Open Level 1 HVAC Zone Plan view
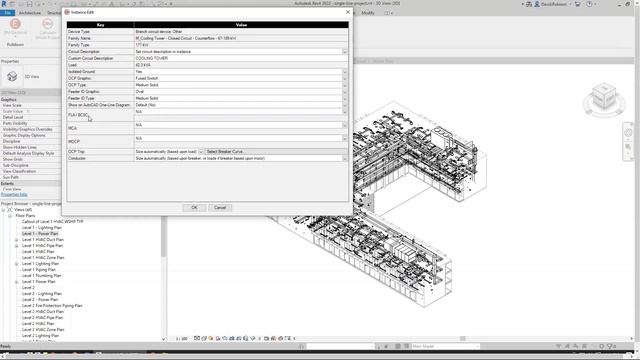 [43, 258]
